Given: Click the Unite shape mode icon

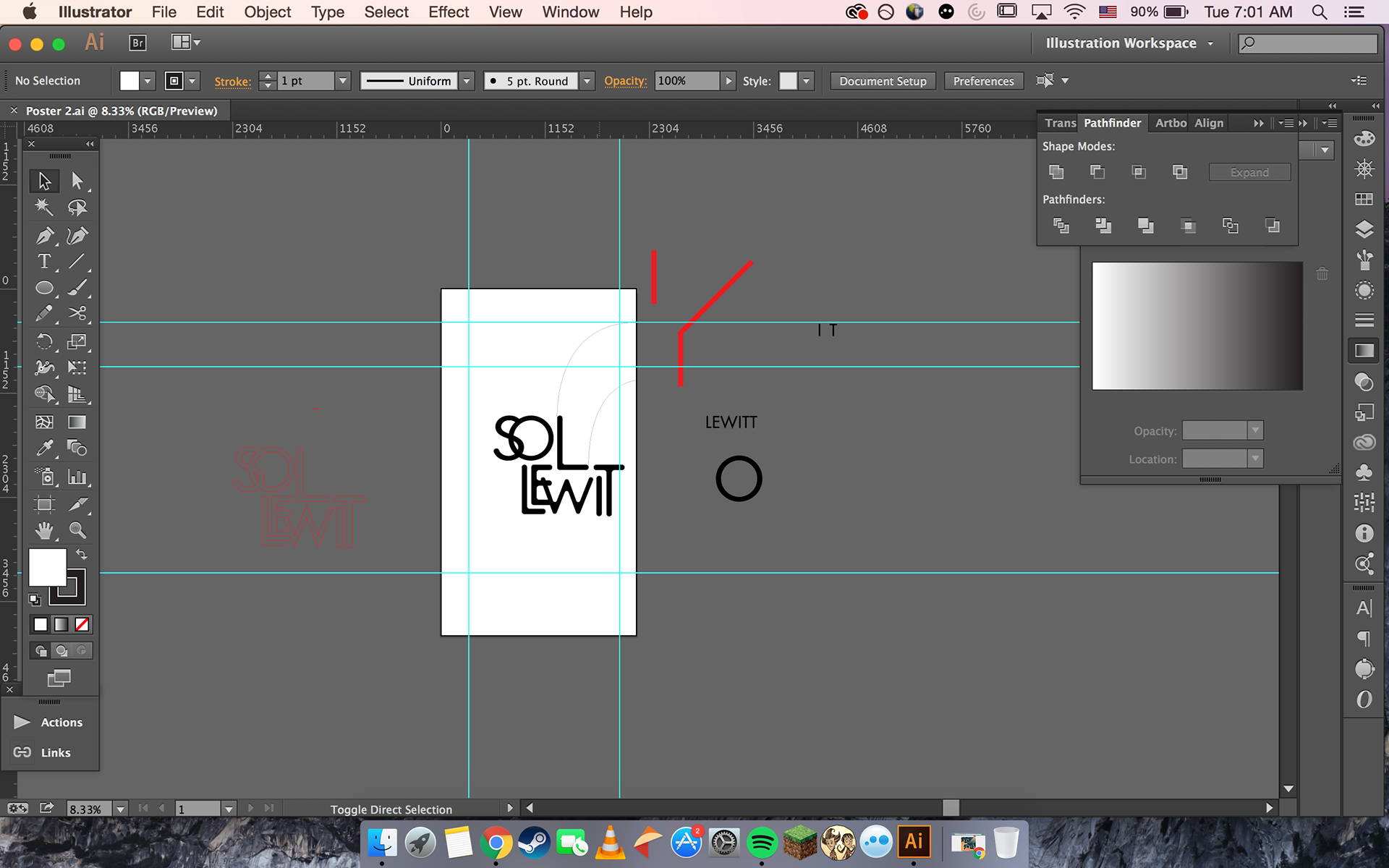Looking at the screenshot, I should pyautogui.click(x=1056, y=172).
